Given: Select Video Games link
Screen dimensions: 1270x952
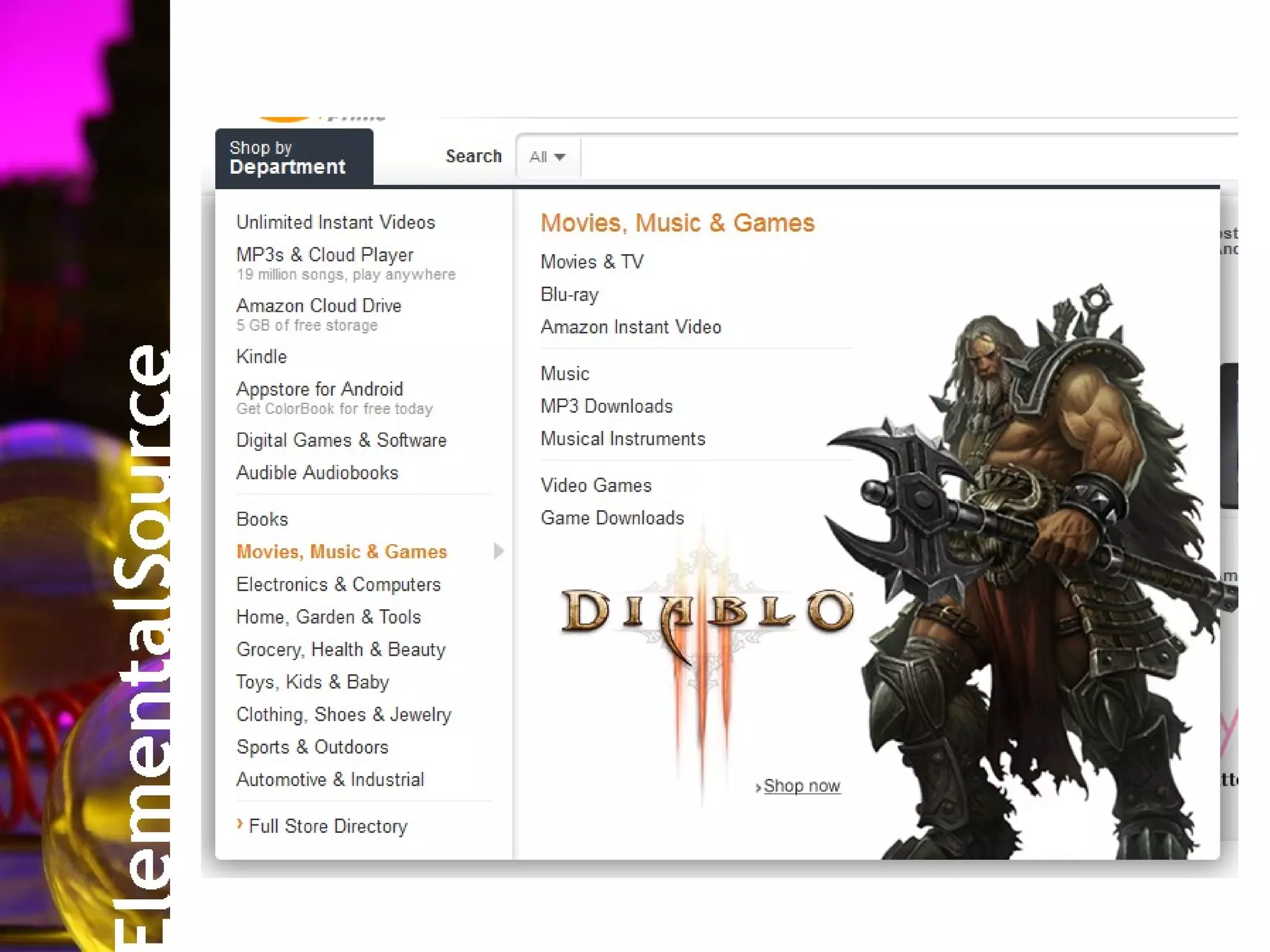Looking at the screenshot, I should tap(596, 485).
